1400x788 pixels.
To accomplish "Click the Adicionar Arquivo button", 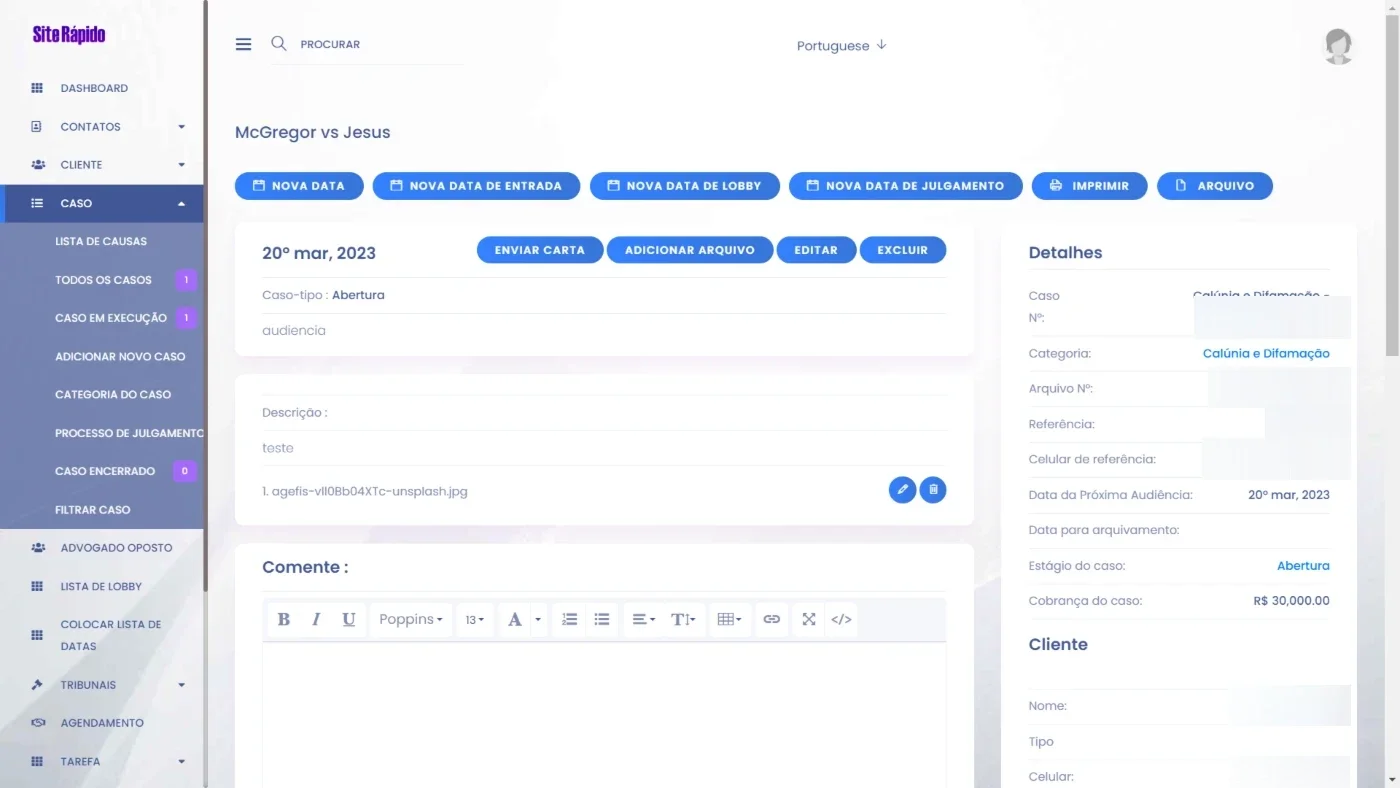I will 690,250.
